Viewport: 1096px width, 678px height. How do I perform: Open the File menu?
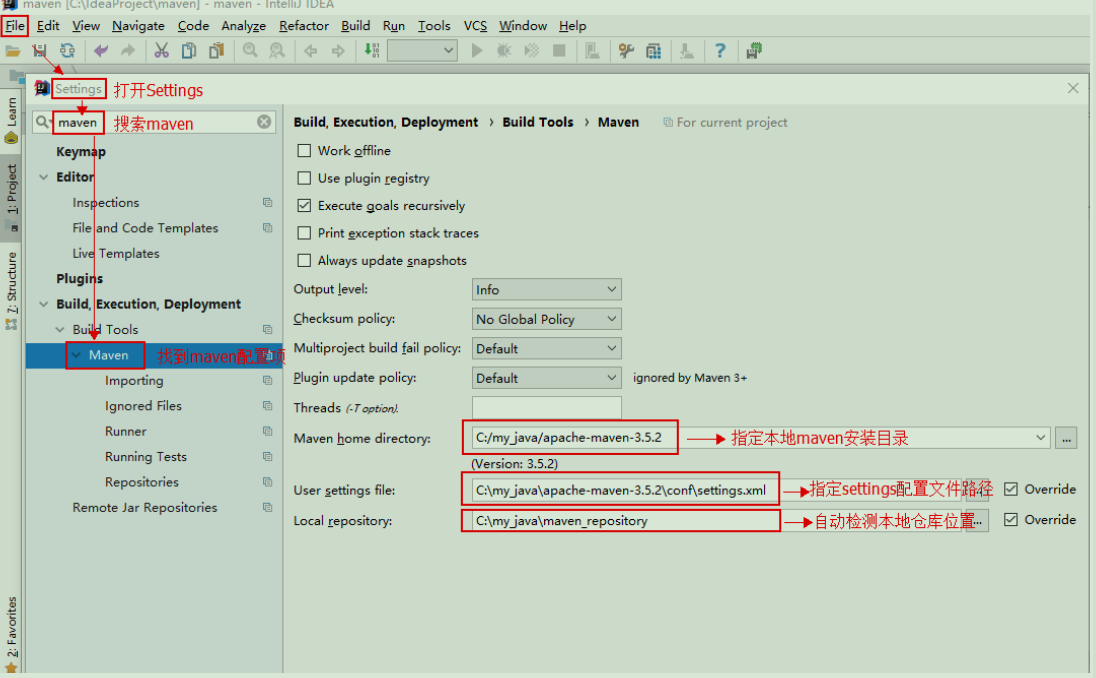click(15, 26)
